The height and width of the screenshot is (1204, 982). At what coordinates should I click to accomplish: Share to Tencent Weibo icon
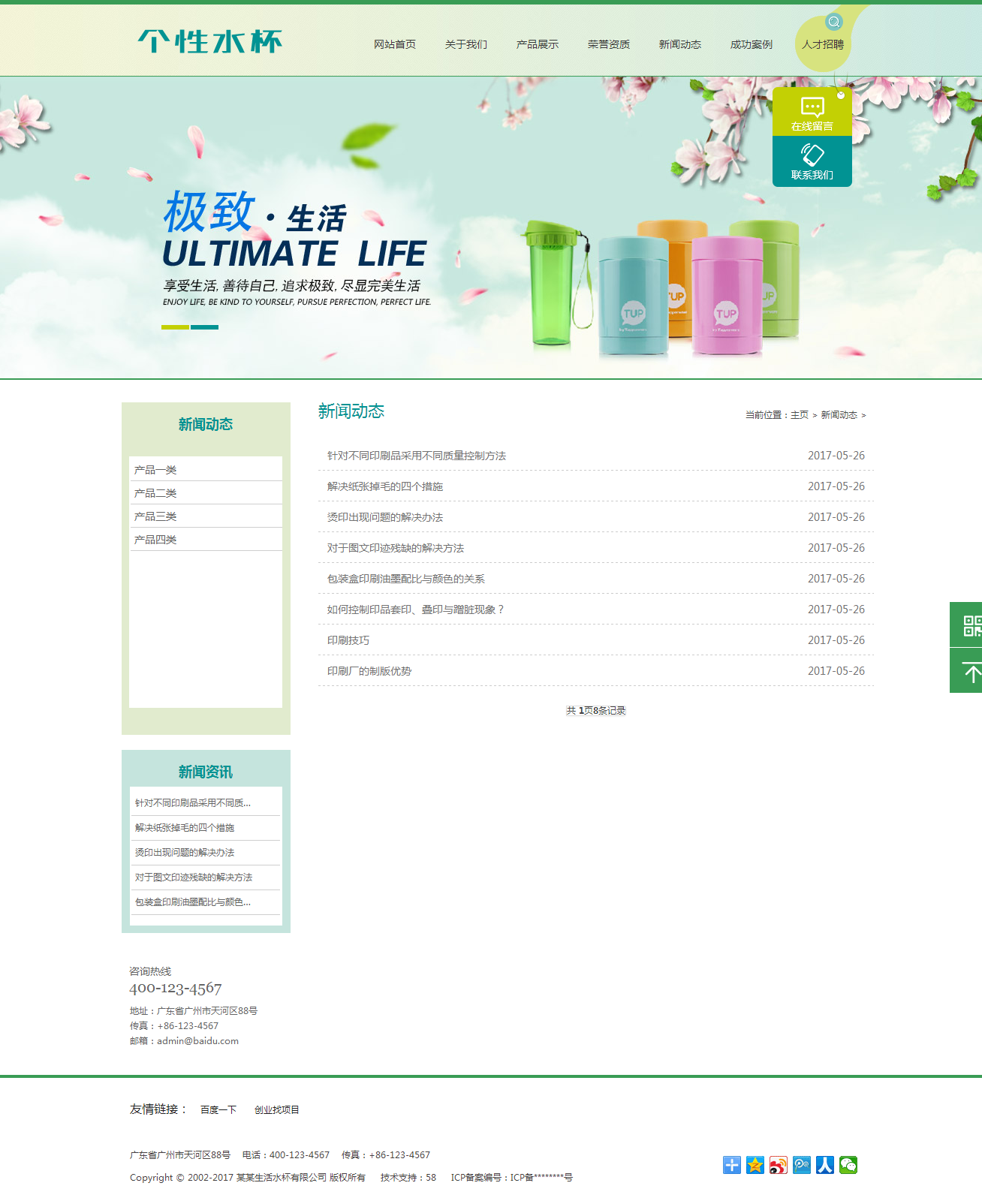pyautogui.click(x=802, y=1165)
